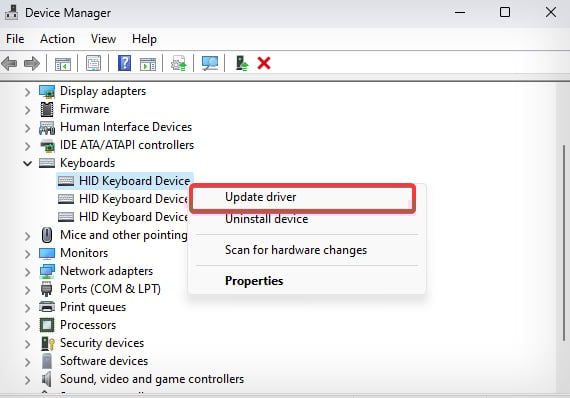Image resolution: width=570 pixels, height=398 pixels.
Task: Choose Update driver from context menu
Action: click(x=303, y=197)
